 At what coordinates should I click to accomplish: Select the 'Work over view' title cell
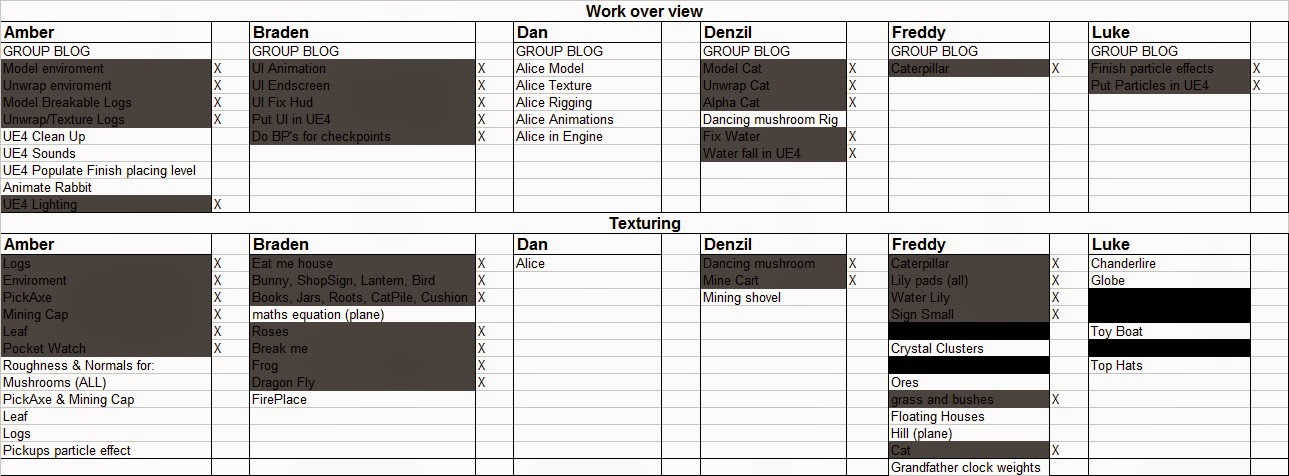[x=644, y=11]
